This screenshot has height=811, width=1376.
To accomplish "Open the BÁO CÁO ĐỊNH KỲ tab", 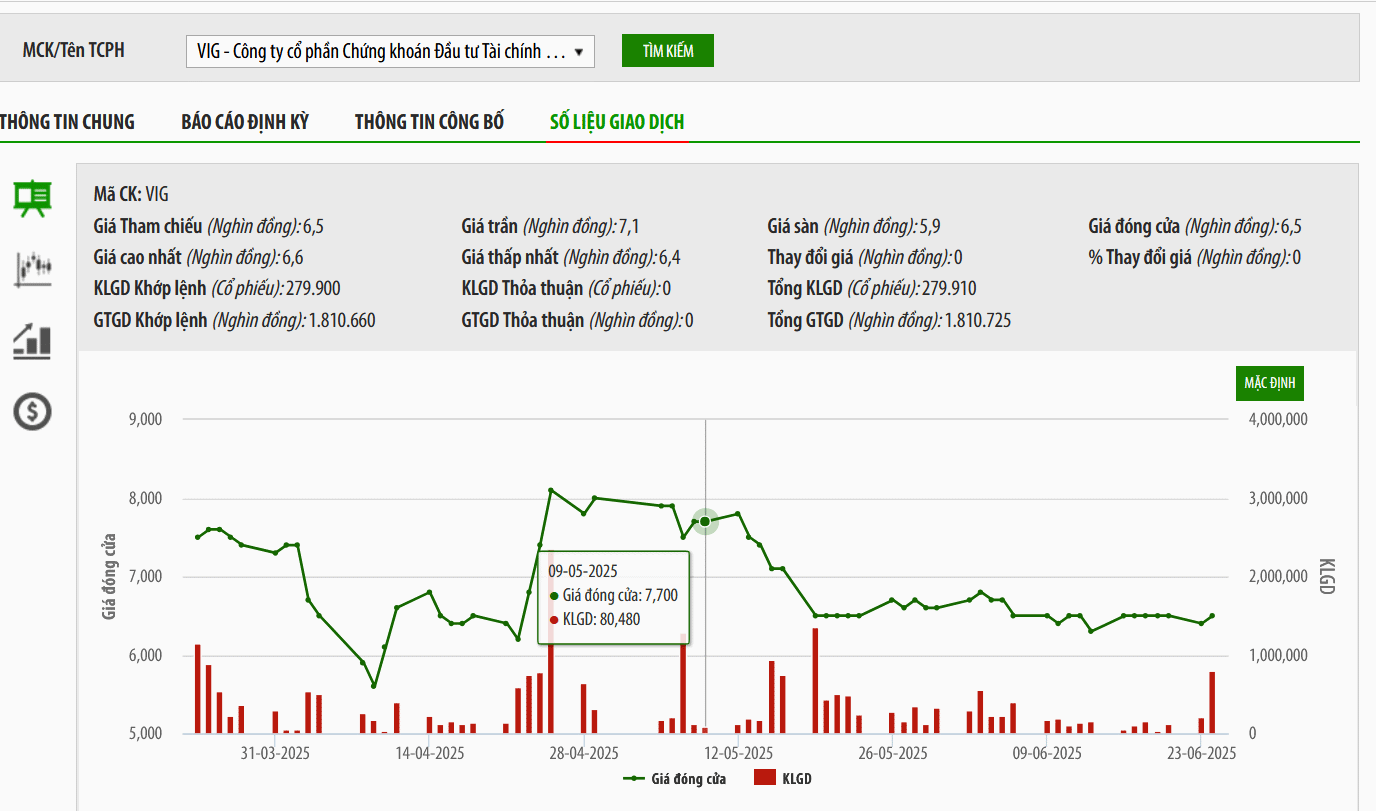I will [x=245, y=122].
